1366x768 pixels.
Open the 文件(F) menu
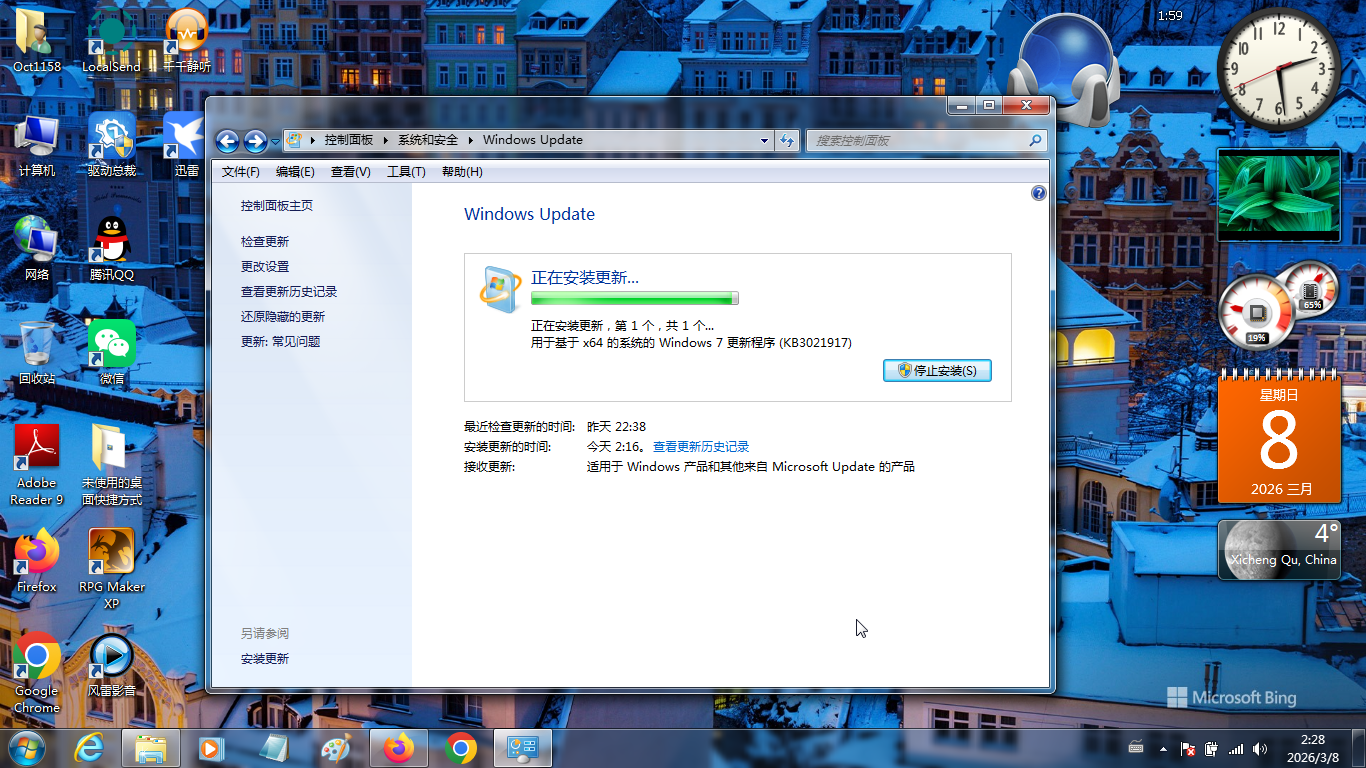(240, 172)
